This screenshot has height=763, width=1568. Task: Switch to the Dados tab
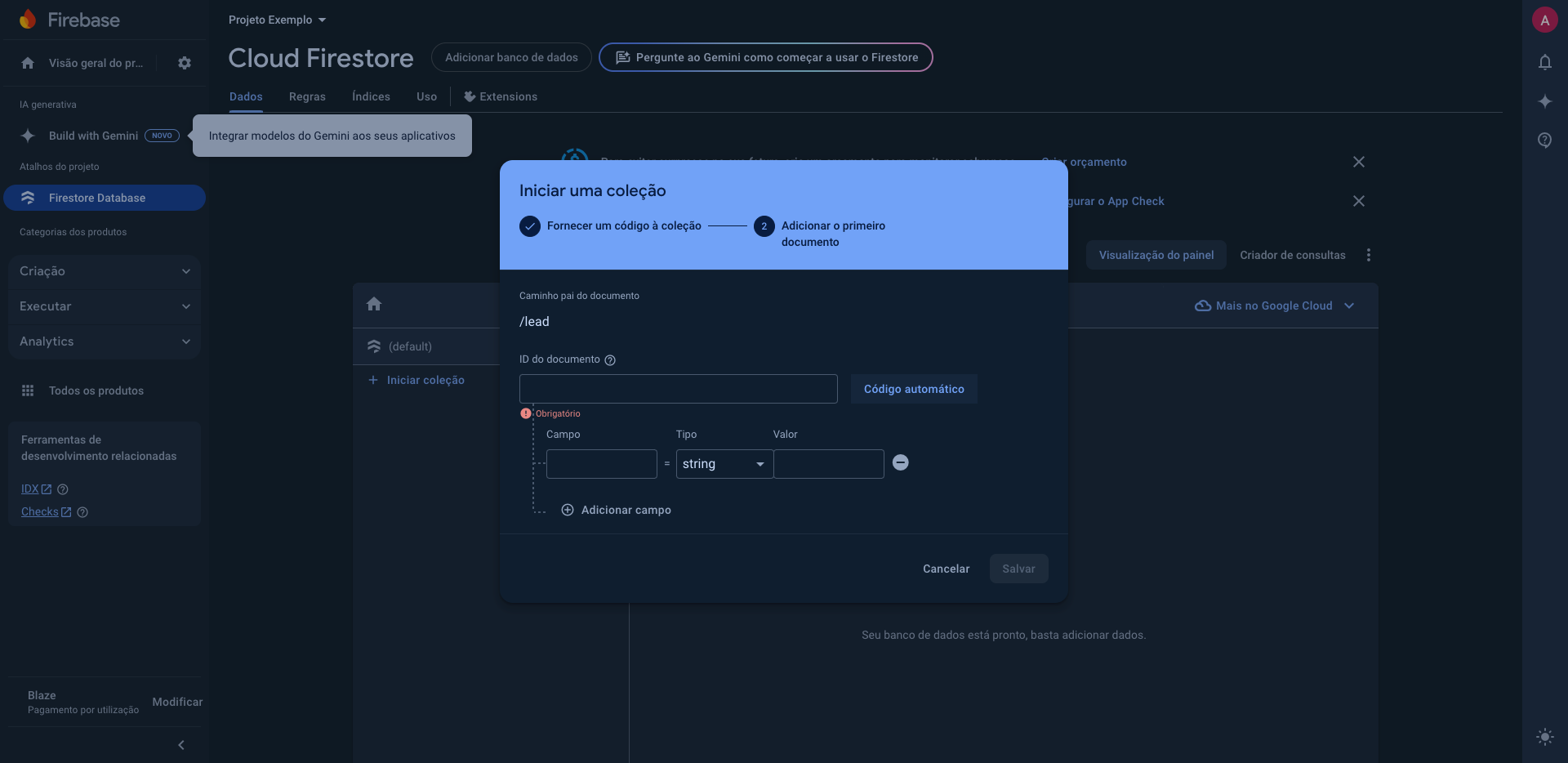[246, 96]
